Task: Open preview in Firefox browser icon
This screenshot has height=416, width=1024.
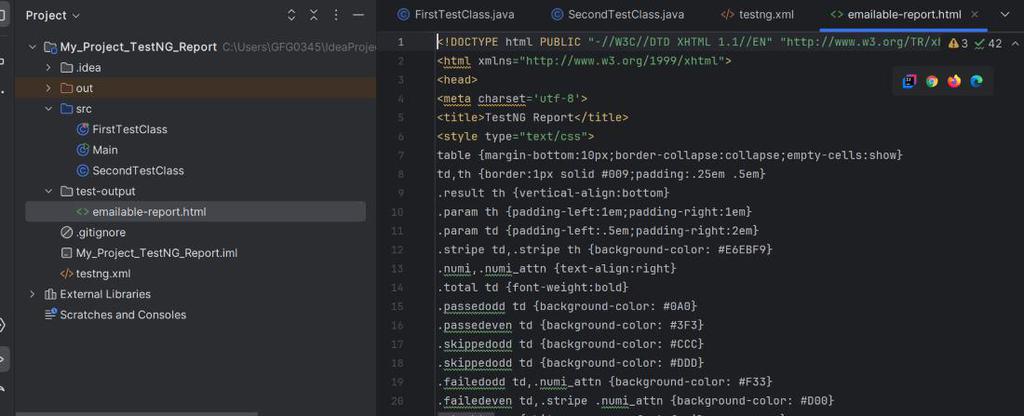Action: coord(954,82)
